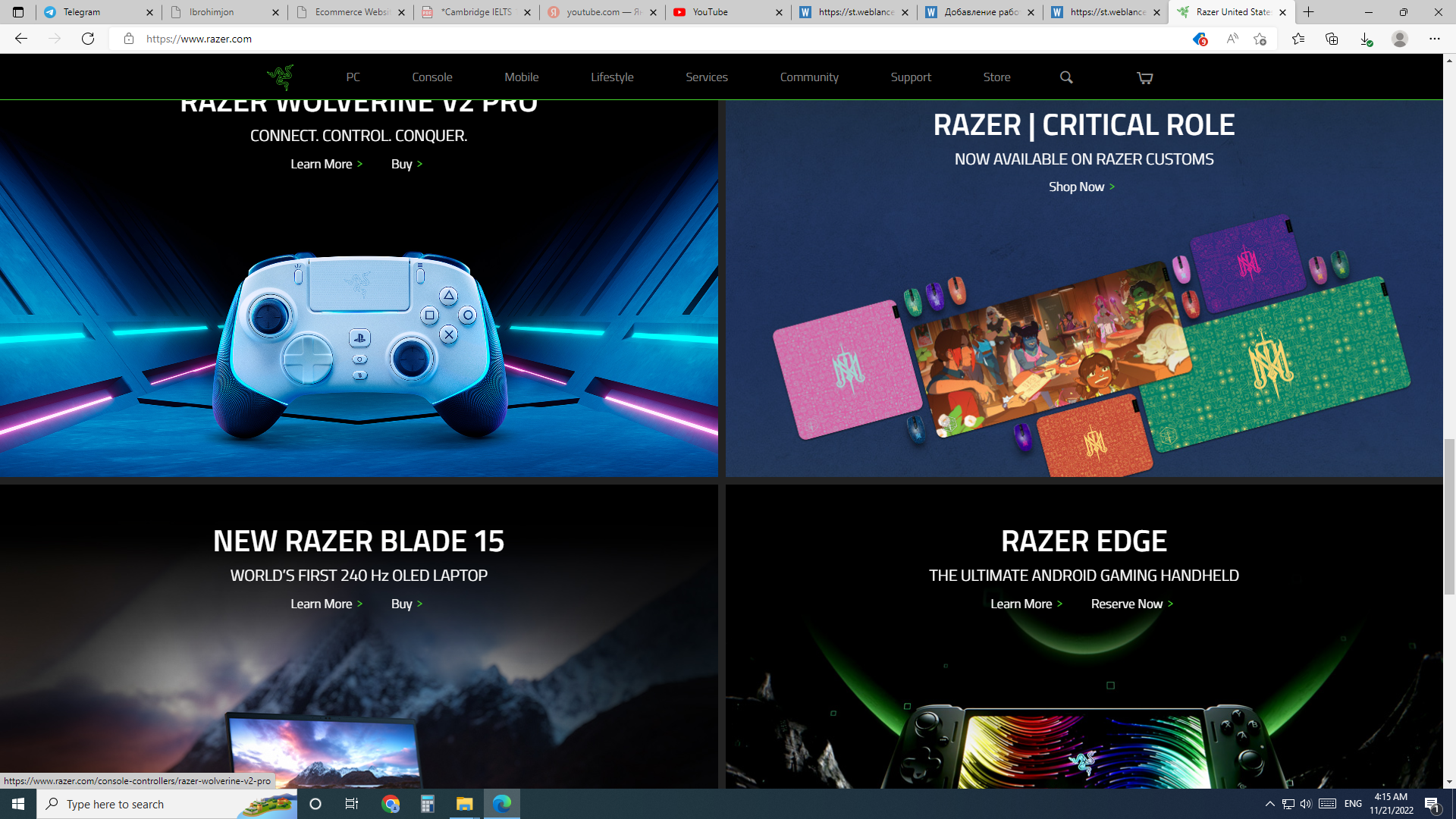Click the Windows taskbar search box

coord(167,804)
